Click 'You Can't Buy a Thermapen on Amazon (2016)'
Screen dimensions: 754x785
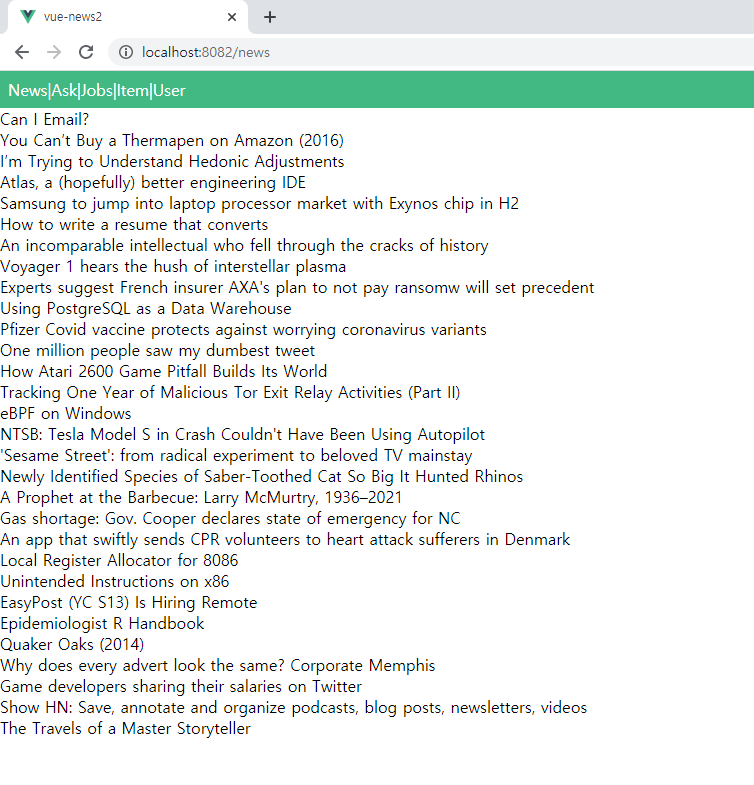(x=172, y=141)
